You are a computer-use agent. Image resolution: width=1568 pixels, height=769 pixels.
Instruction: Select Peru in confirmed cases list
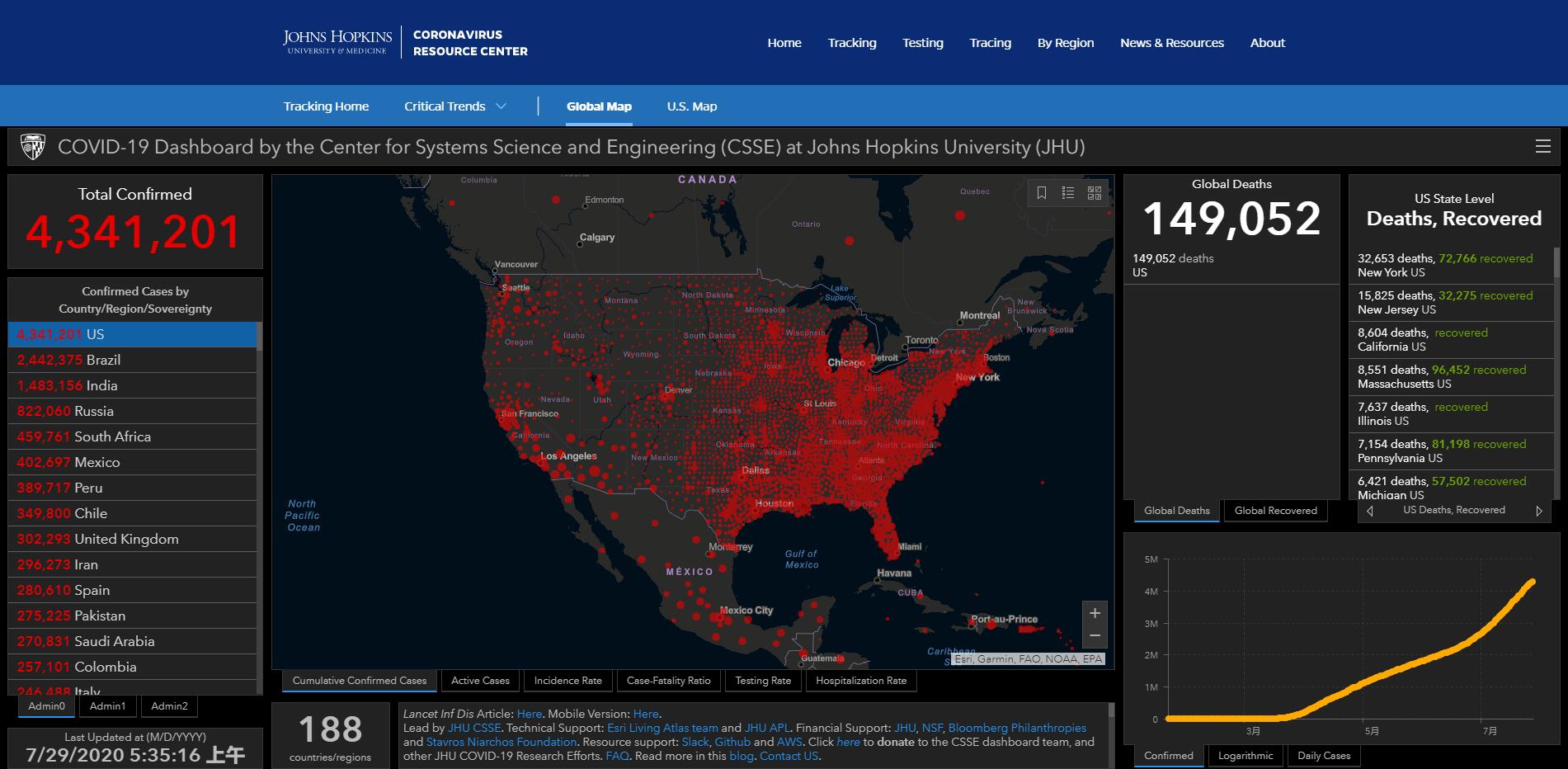(133, 488)
